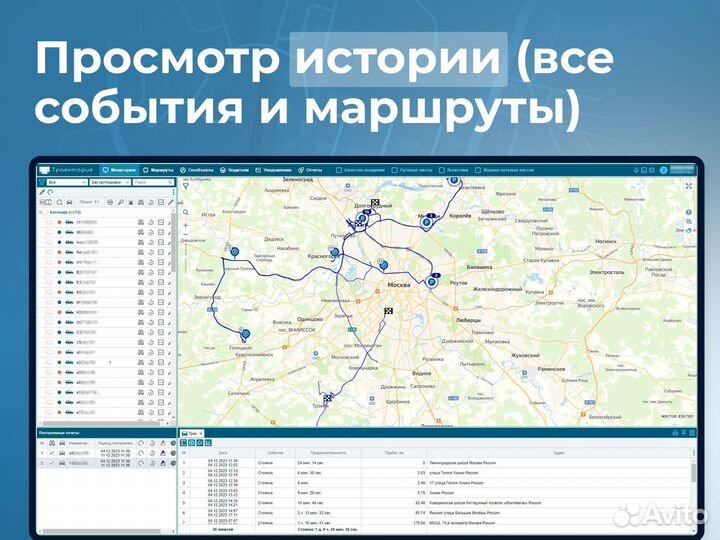Click the third icon in Трек toolbar
The height and width of the screenshot is (540, 720).
point(200,443)
